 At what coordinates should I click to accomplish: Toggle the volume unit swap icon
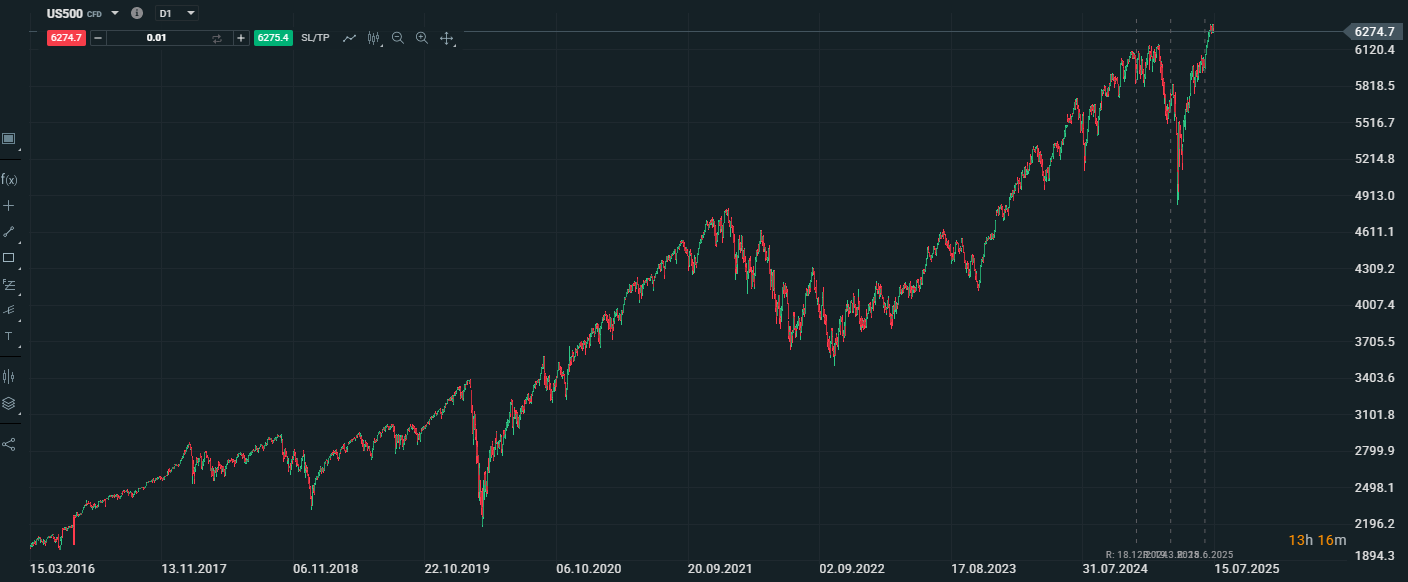[217, 38]
